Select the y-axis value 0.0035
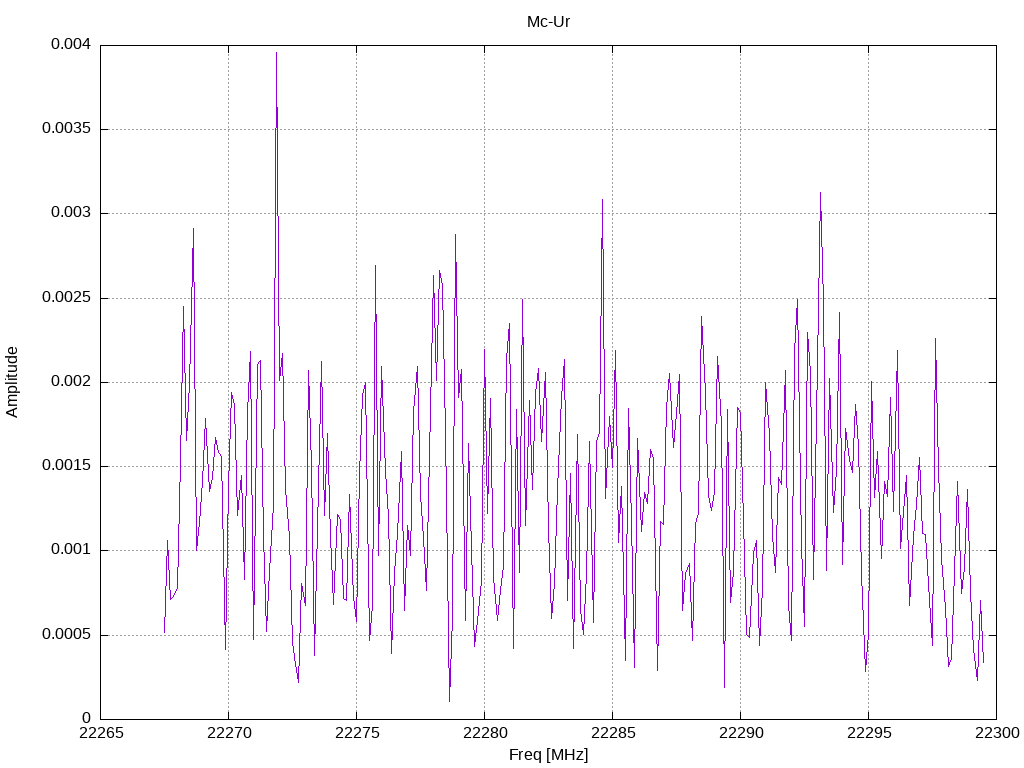 tap(67, 128)
